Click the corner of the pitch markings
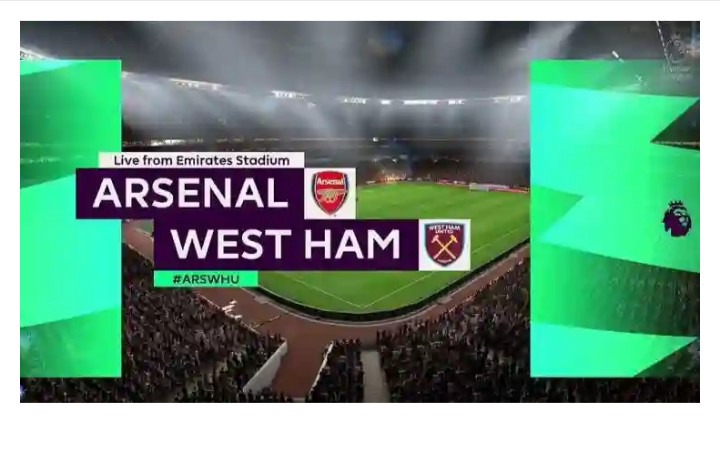 coord(362,307)
